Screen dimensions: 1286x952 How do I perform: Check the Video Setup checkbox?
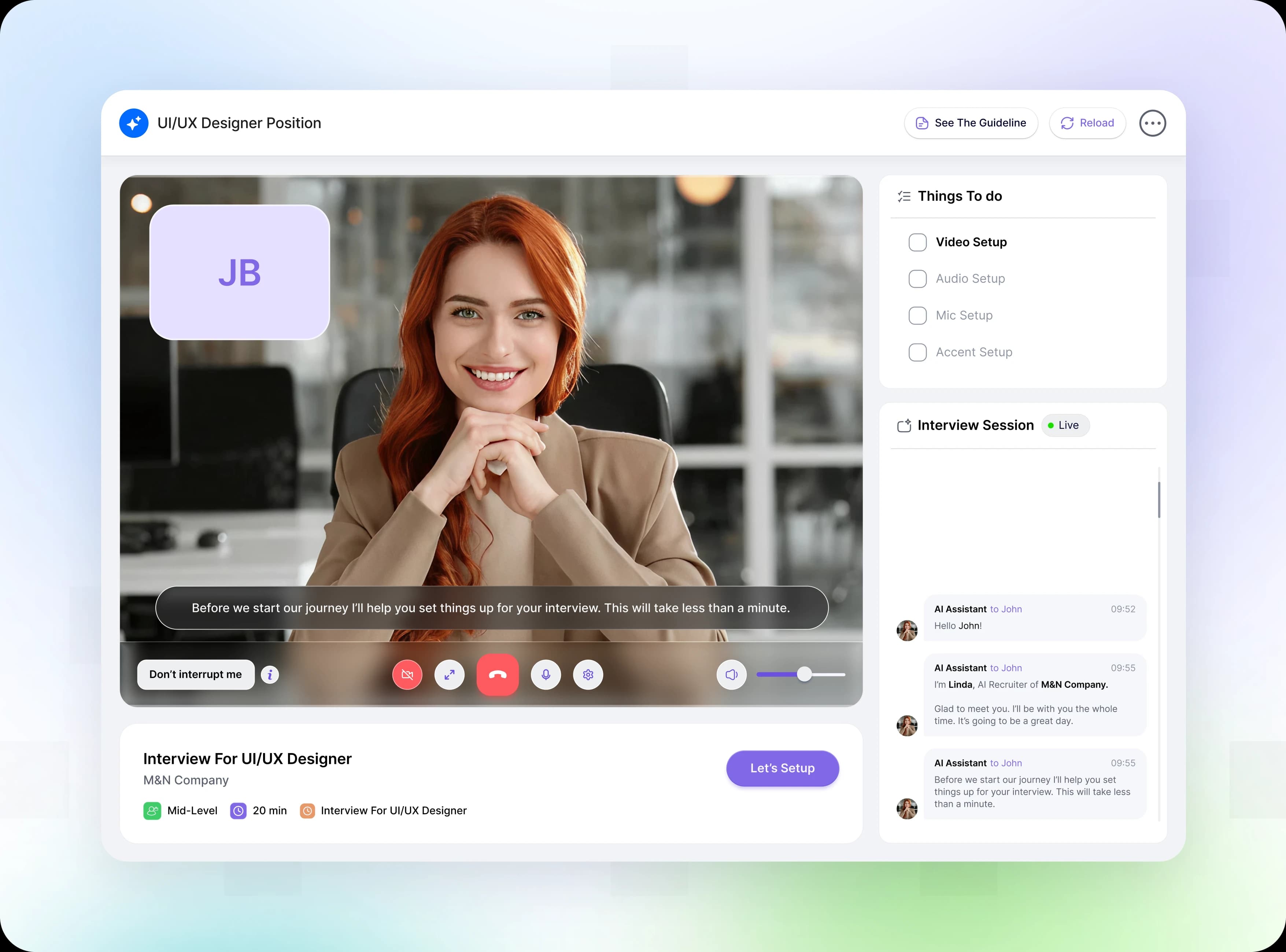pyautogui.click(x=917, y=242)
